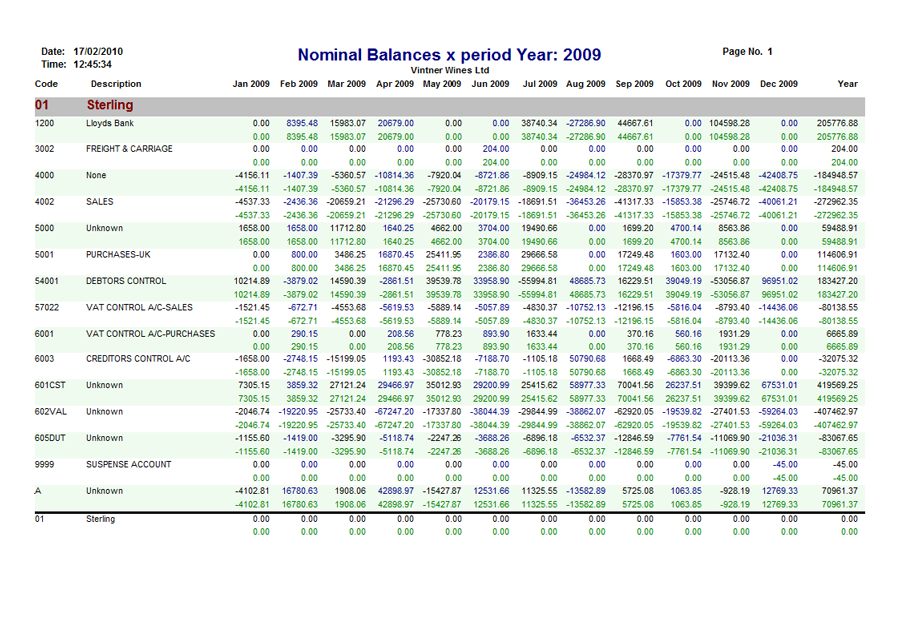Click the Aug 2009 column header
This screenshot has height=636, width=900.
coord(585,84)
